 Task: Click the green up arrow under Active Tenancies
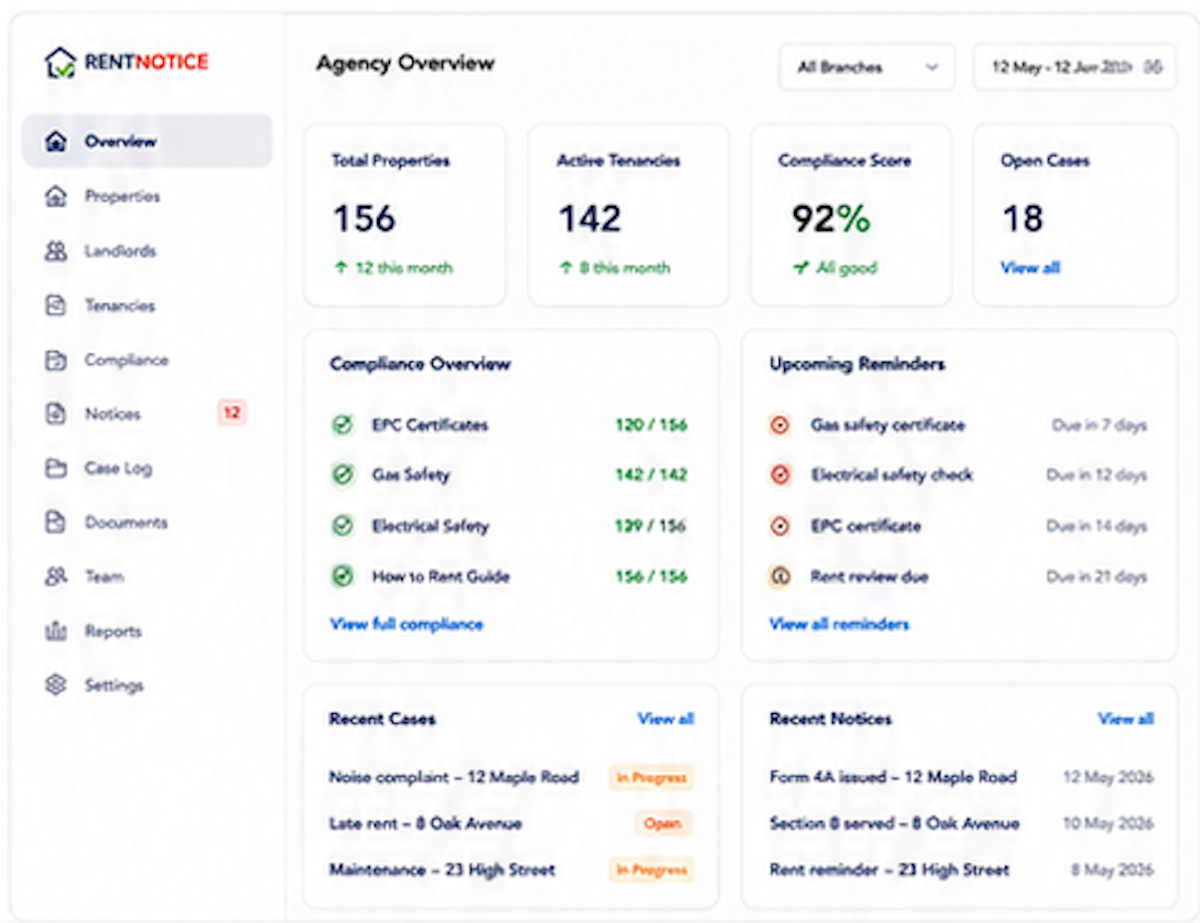[x=566, y=268]
